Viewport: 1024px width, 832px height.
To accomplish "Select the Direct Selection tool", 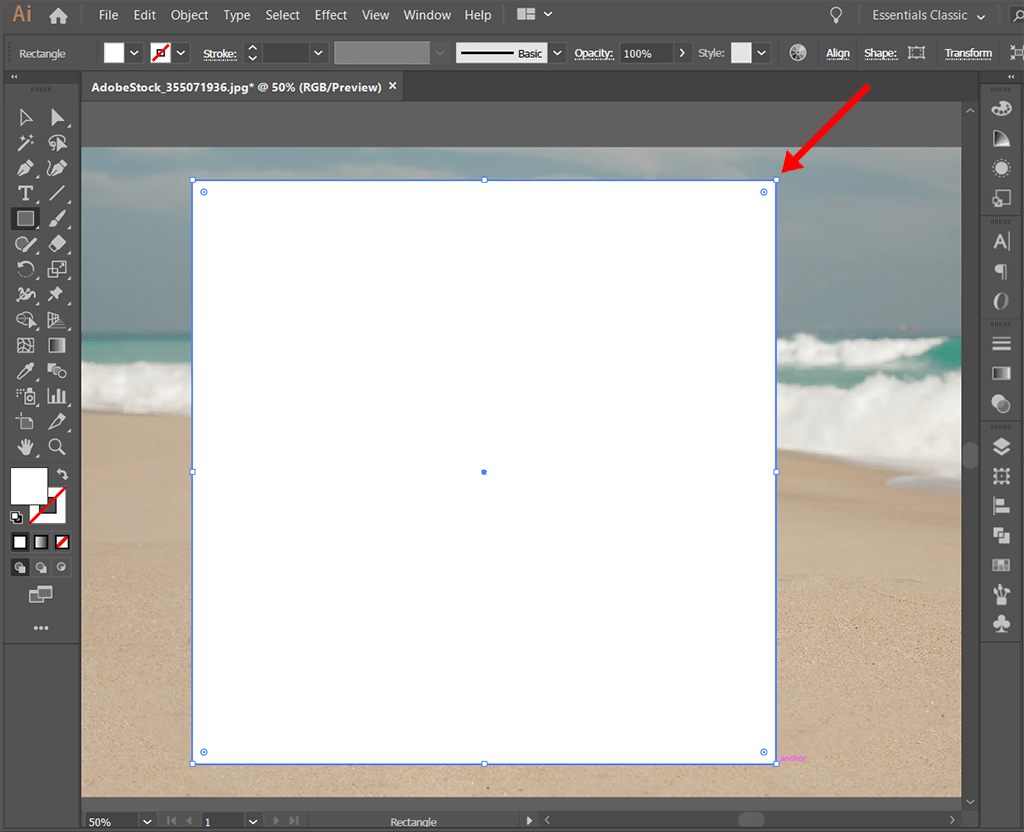I will (57, 118).
